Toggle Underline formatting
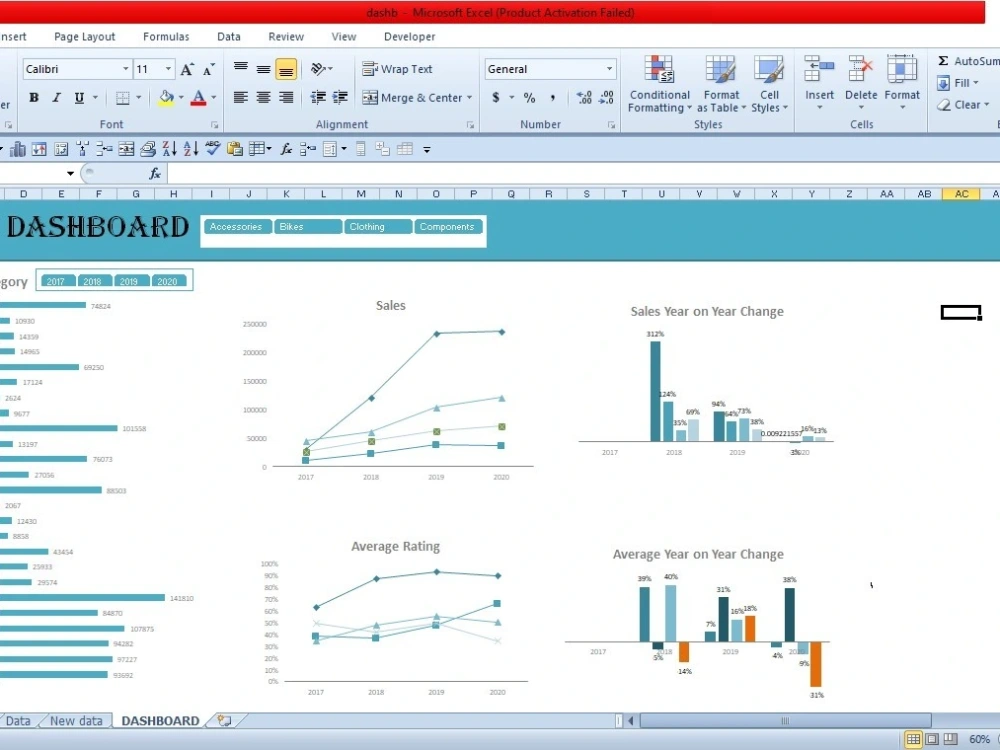This screenshot has height=750, width=1000. tap(79, 98)
